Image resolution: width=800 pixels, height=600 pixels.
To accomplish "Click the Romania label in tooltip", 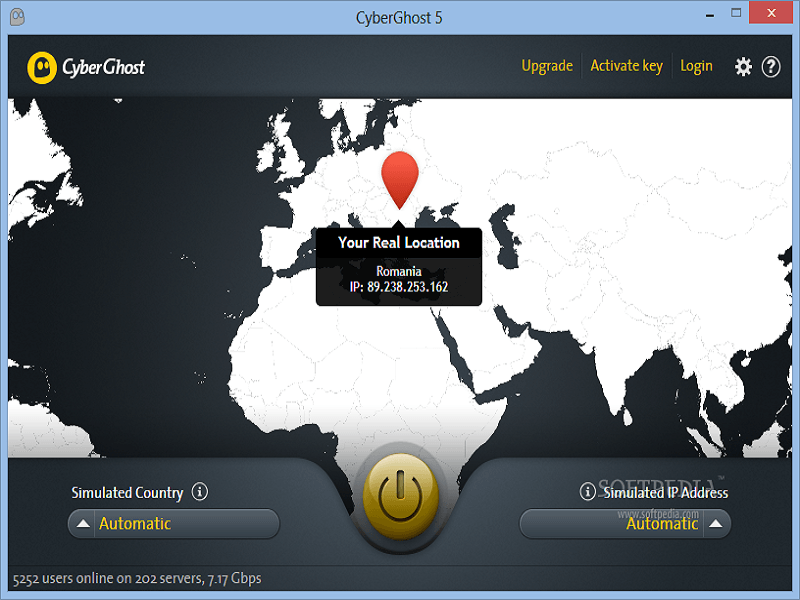I will click(x=399, y=271).
